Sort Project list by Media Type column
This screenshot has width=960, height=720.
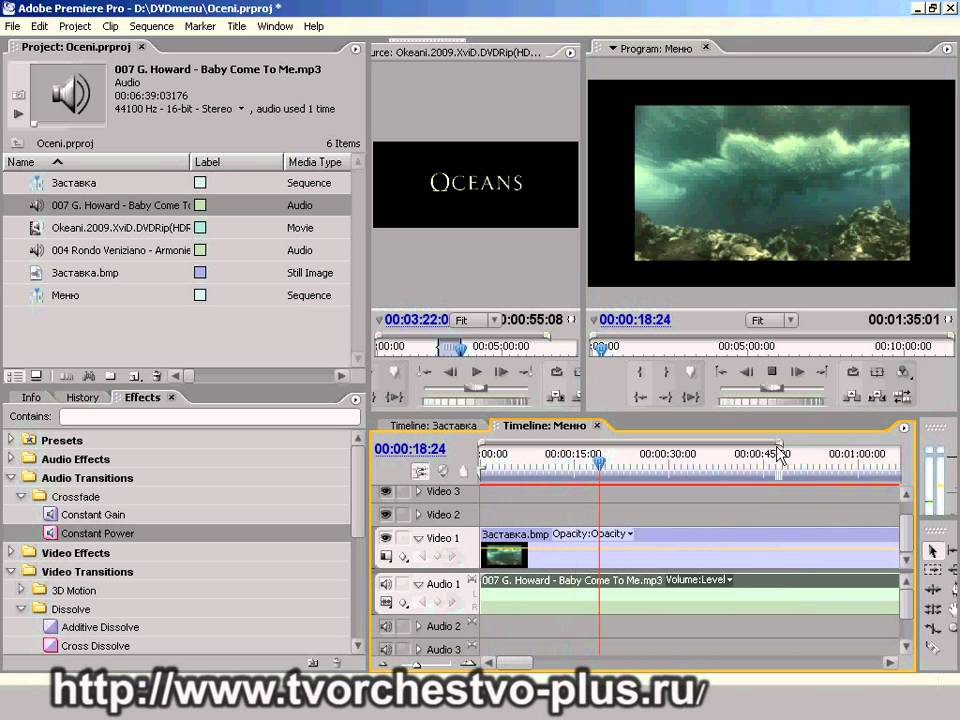click(x=317, y=162)
